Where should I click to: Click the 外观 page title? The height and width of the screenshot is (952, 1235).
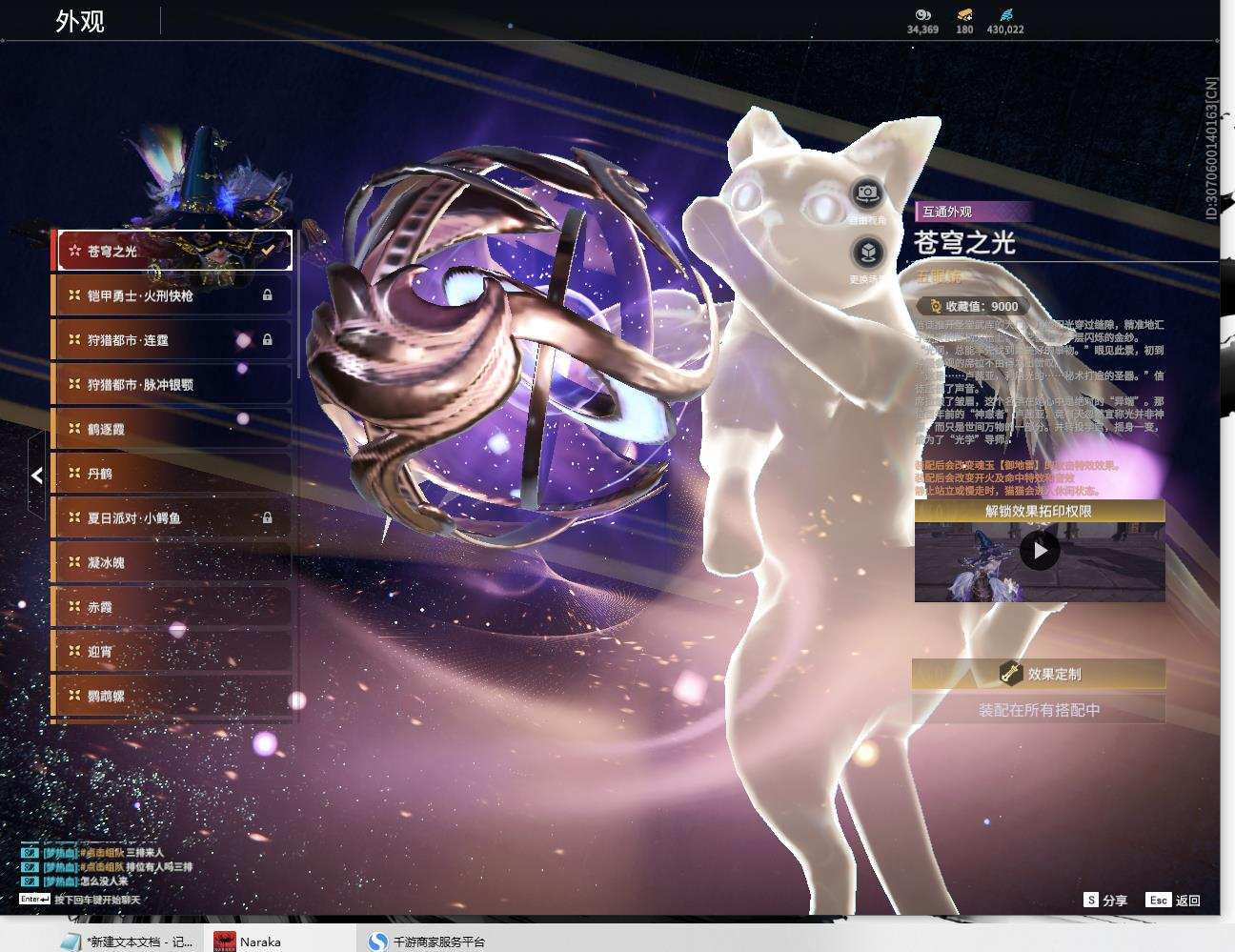pyautogui.click(x=80, y=21)
